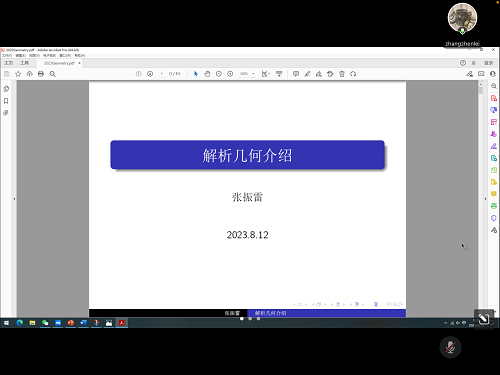Switch to the 工具 tab
The image size is (500, 375).
24,63
